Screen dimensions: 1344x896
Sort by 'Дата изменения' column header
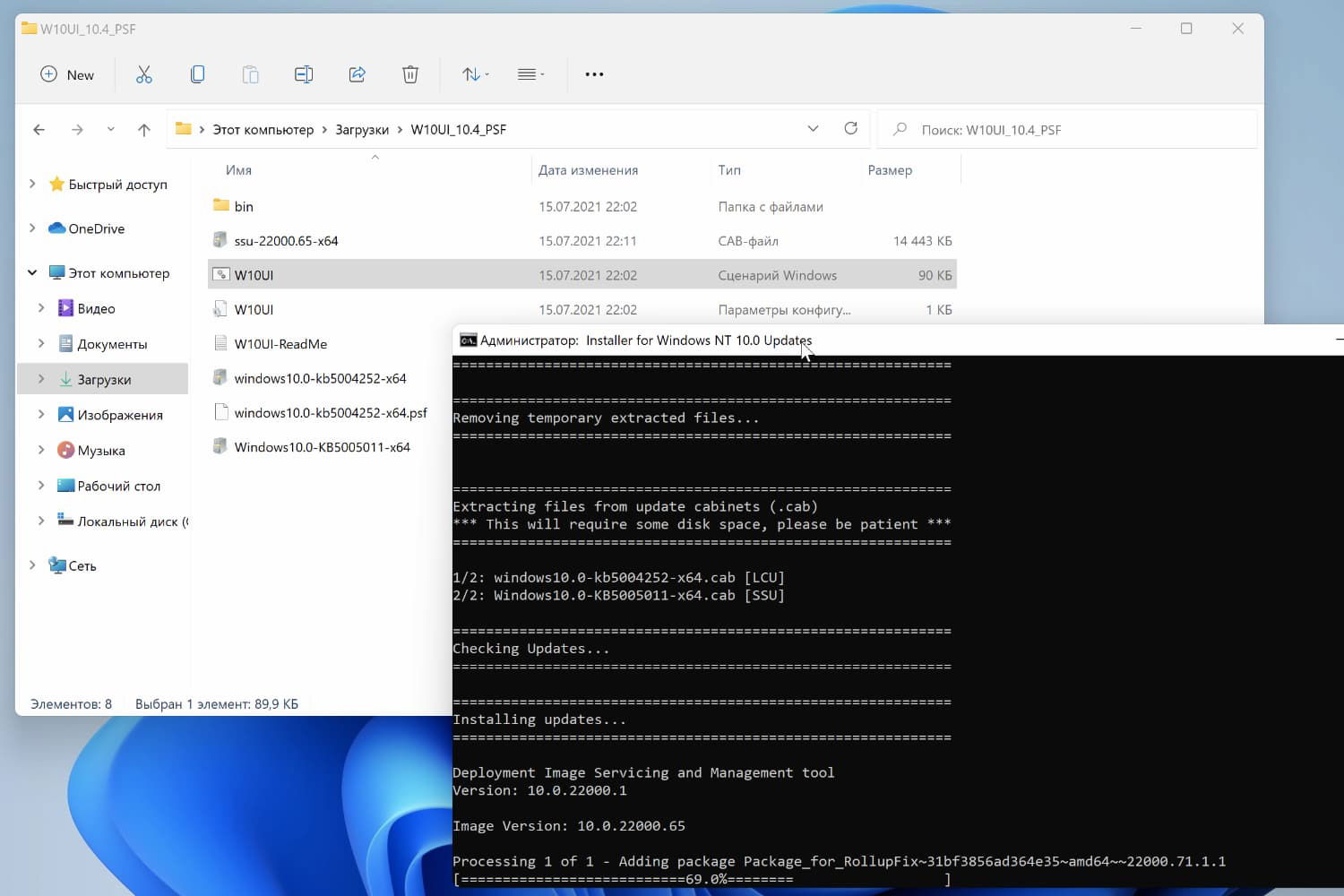coord(588,170)
